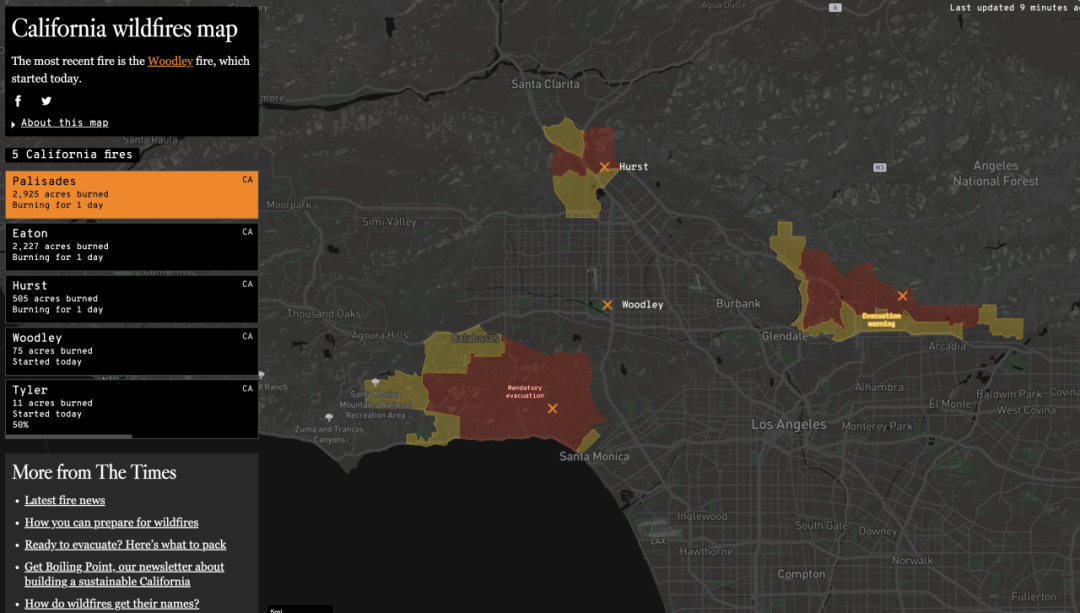Viewport: 1080px width, 613px height.
Task: Click the Evacuation warning zone label
Action: click(882, 320)
